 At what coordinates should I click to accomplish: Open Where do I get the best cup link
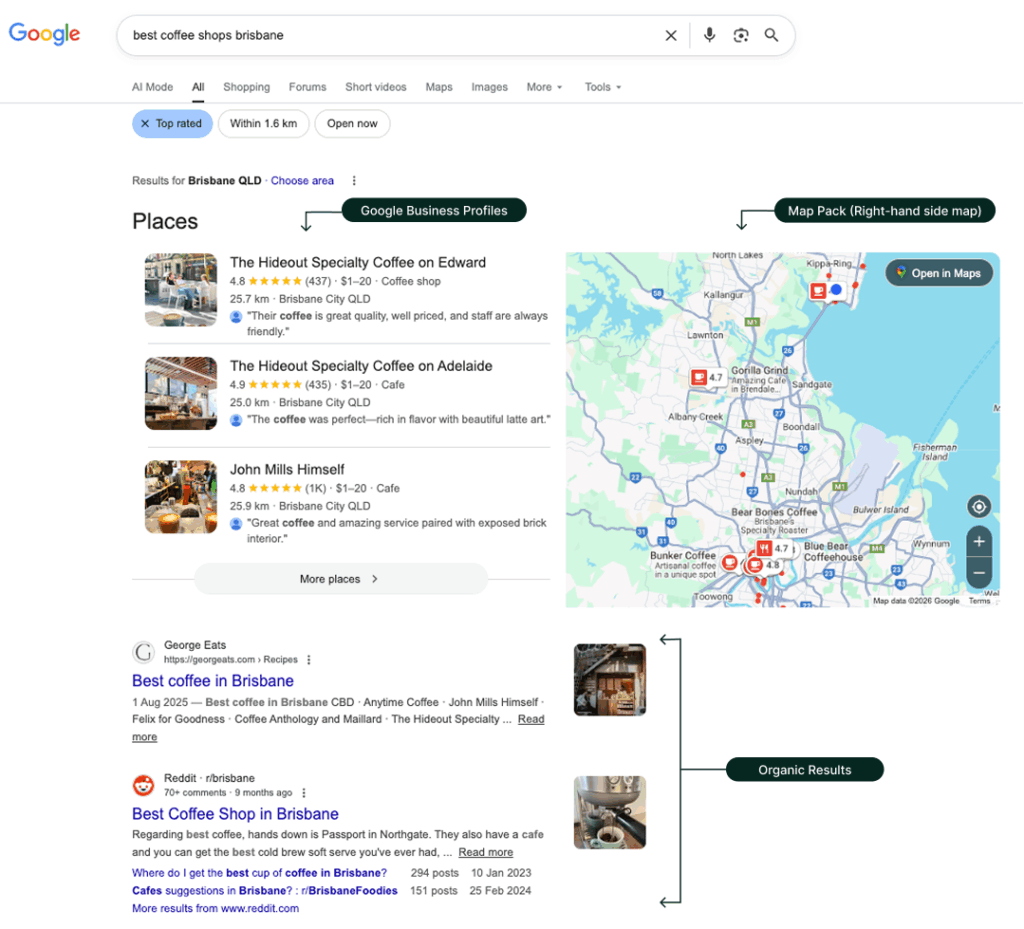(259, 873)
